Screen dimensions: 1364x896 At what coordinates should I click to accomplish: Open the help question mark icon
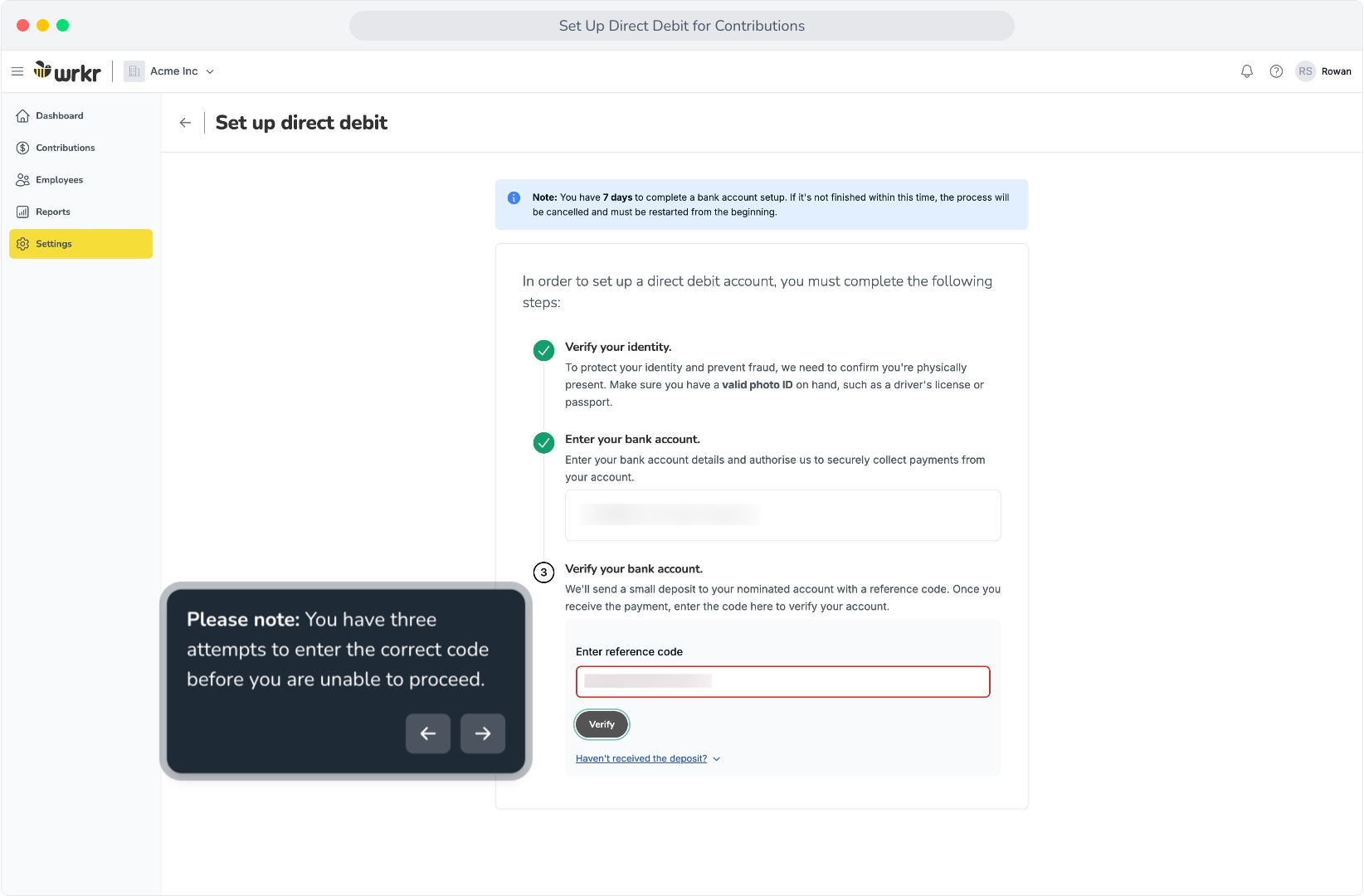(1276, 71)
